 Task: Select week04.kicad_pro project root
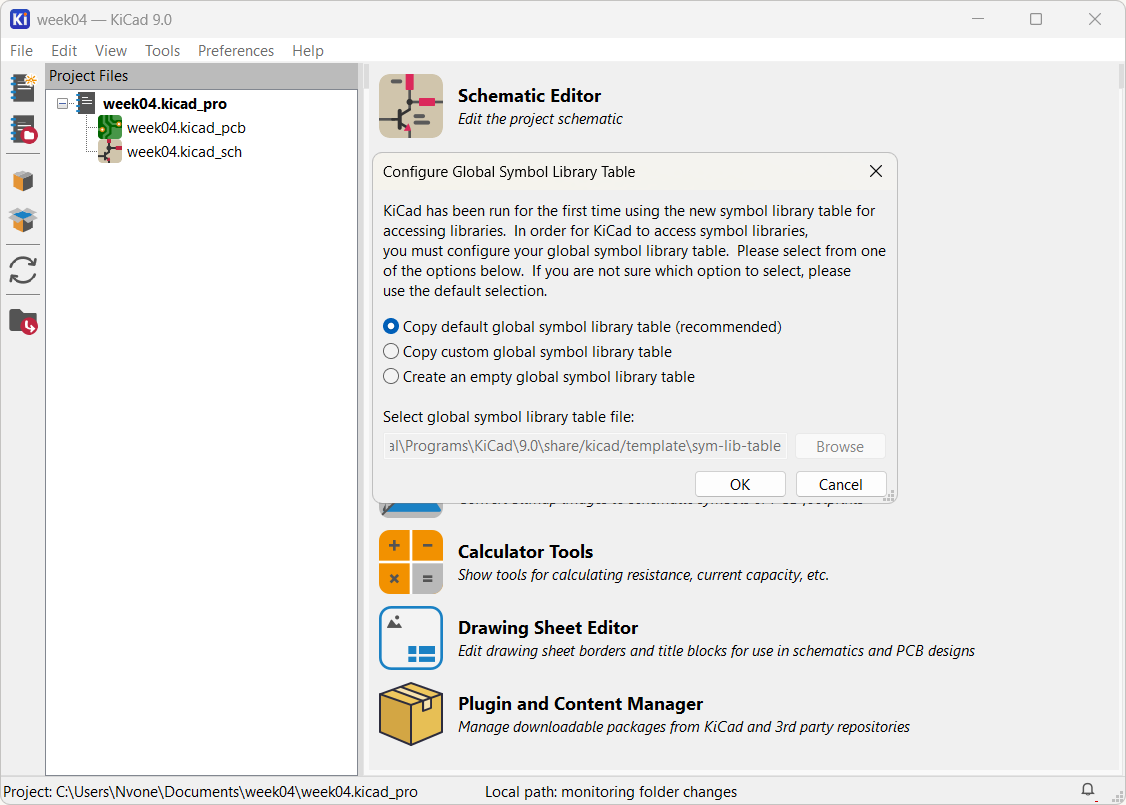pos(164,103)
